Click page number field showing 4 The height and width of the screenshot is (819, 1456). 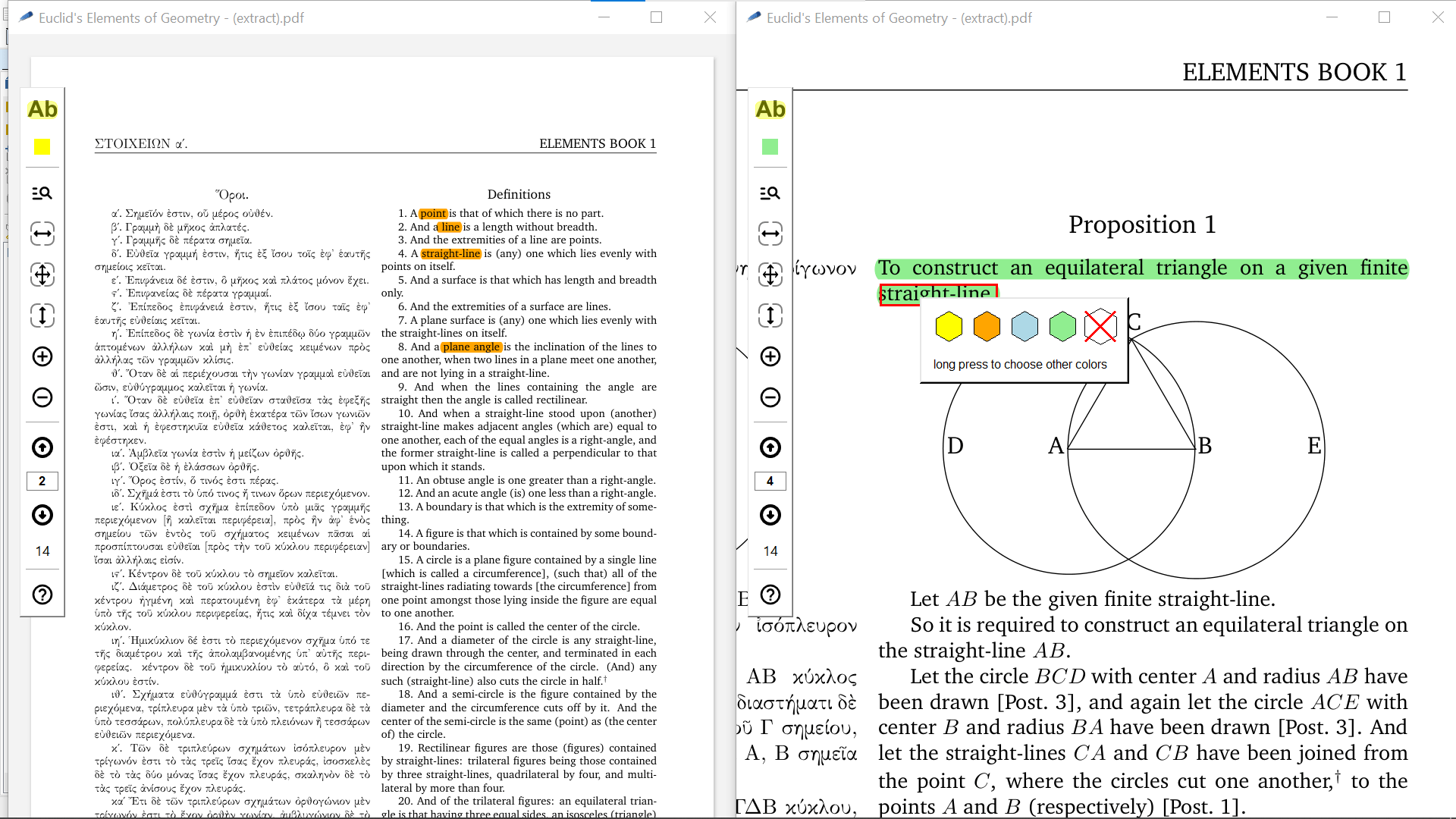coord(770,481)
